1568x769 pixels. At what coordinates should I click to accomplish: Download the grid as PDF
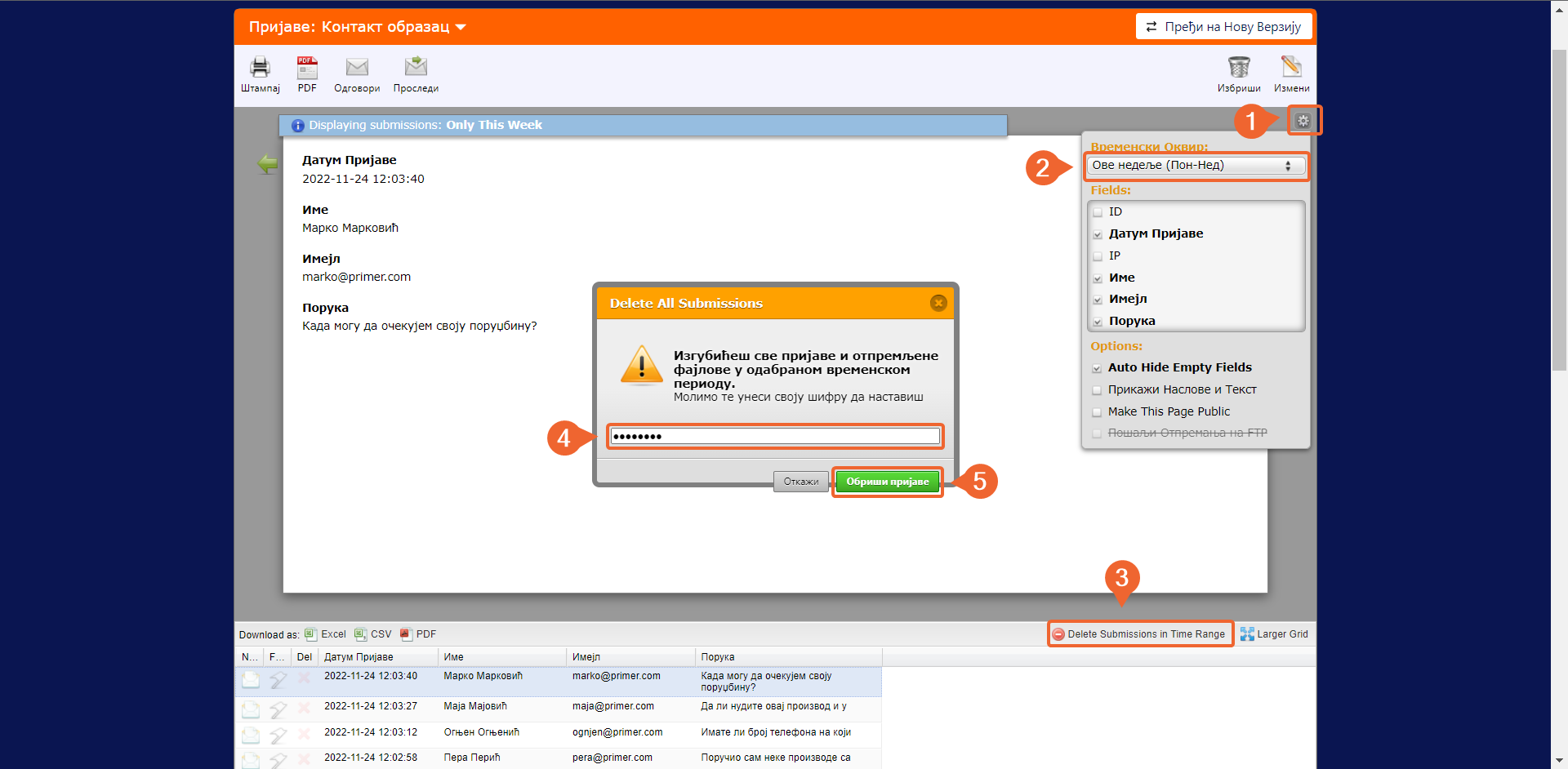pyautogui.click(x=417, y=634)
